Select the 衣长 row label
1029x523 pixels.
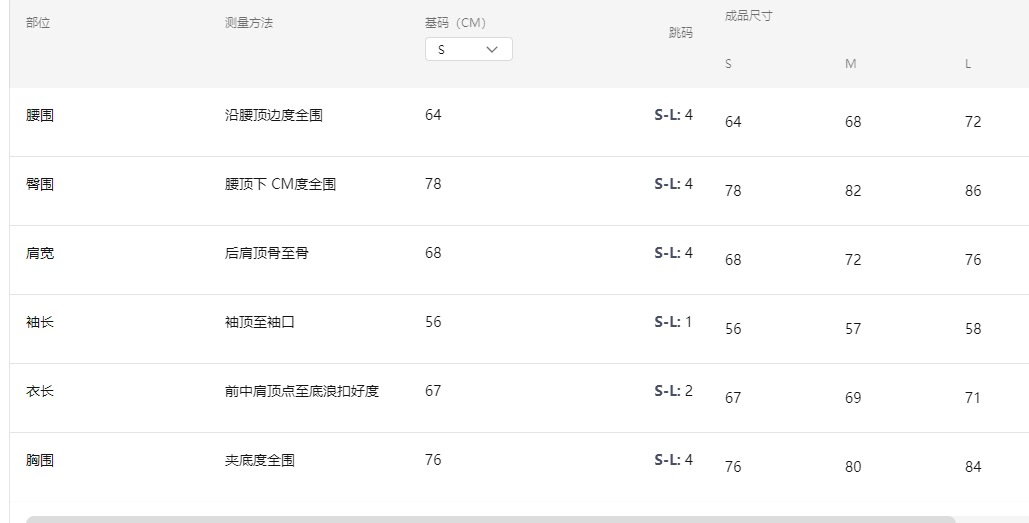point(40,391)
